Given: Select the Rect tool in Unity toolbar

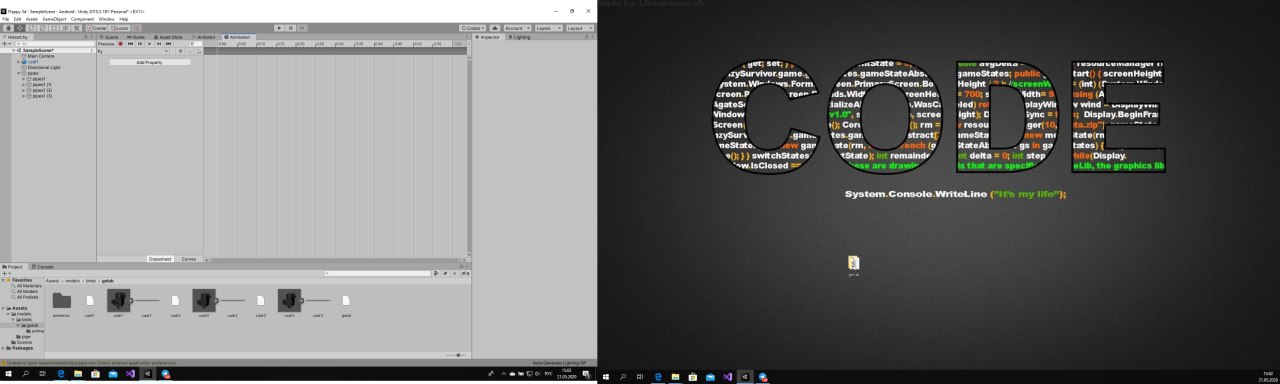Looking at the screenshot, I should pyautogui.click(x=54, y=28).
